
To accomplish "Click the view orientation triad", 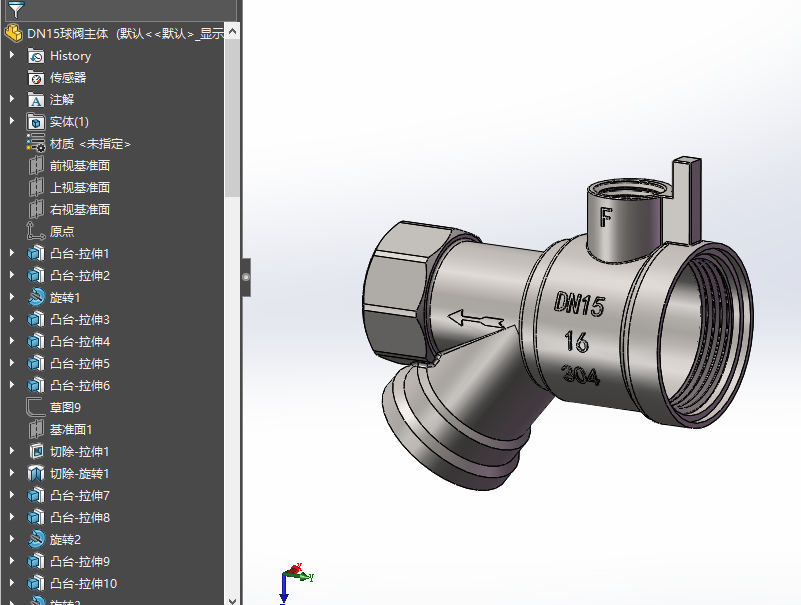I will click(295, 583).
